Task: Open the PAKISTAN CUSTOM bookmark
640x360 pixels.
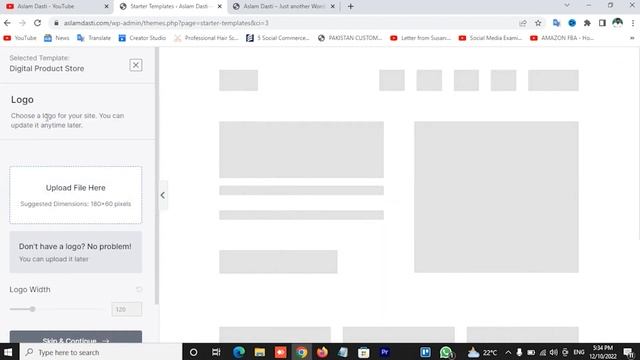Action: coord(350,38)
